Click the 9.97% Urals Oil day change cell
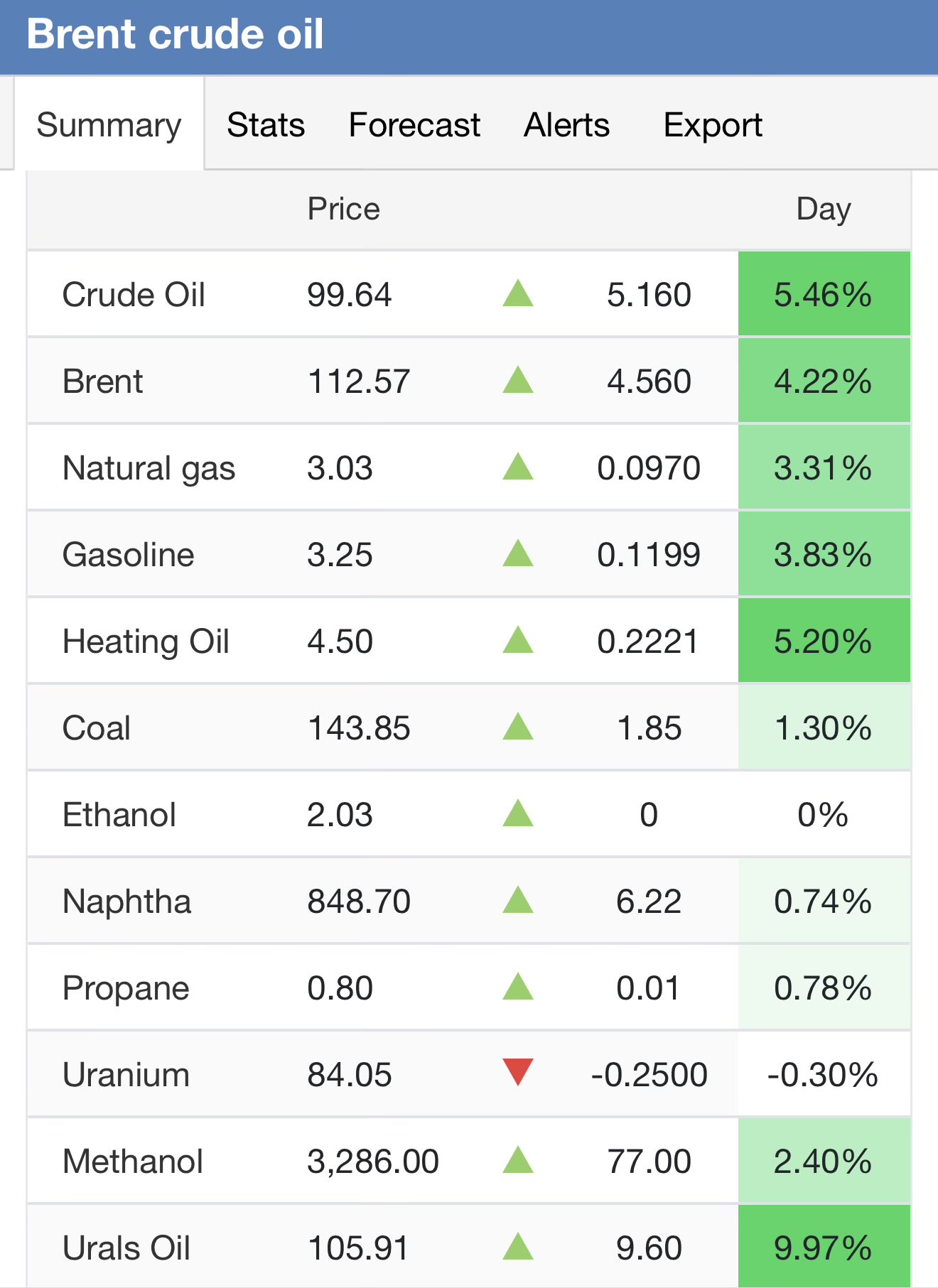938x1288 pixels. pos(824,1248)
